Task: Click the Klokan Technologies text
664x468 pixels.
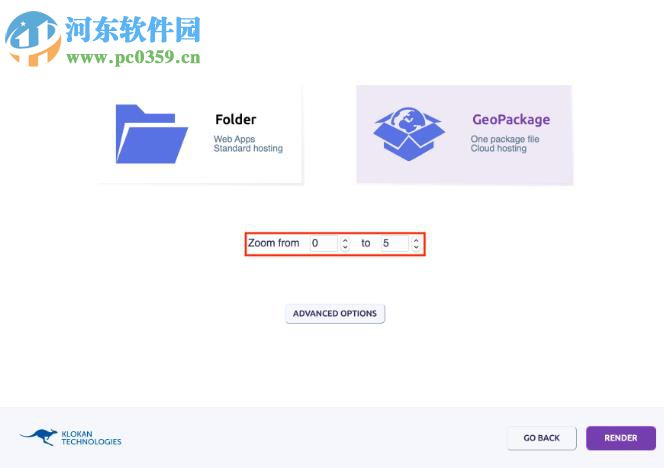Action: coord(91,438)
